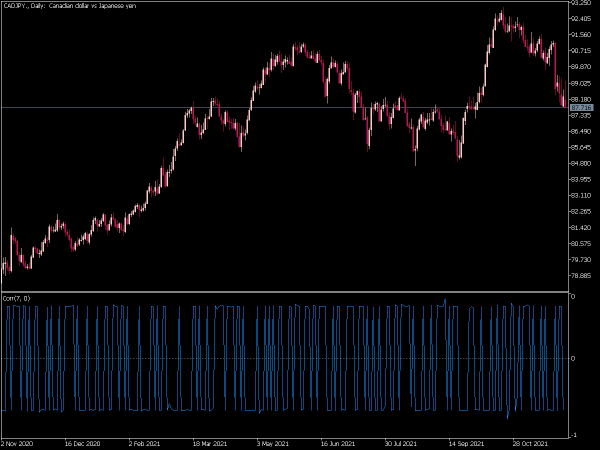Click the 2 Feb 2021 date label
The width and height of the screenshot is (600, 450).
click(x=144, y=444)
